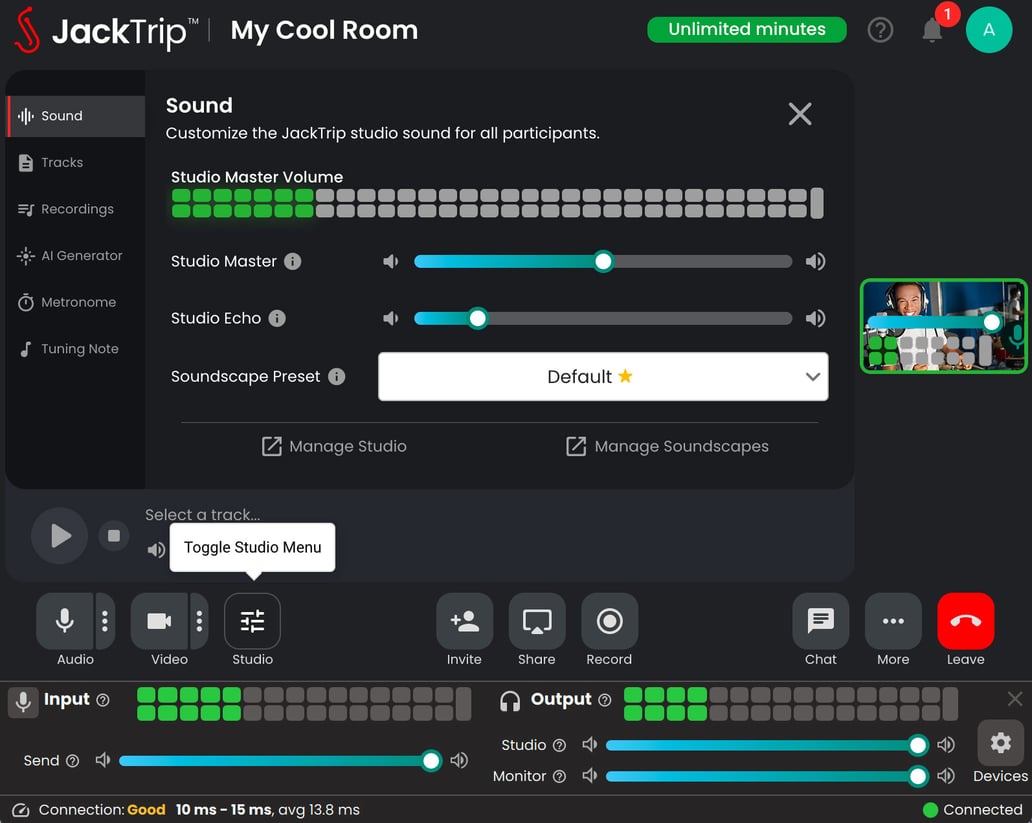
Task: Click the notification bell icon
Action: pyautogui.click(x=932, y=30)
